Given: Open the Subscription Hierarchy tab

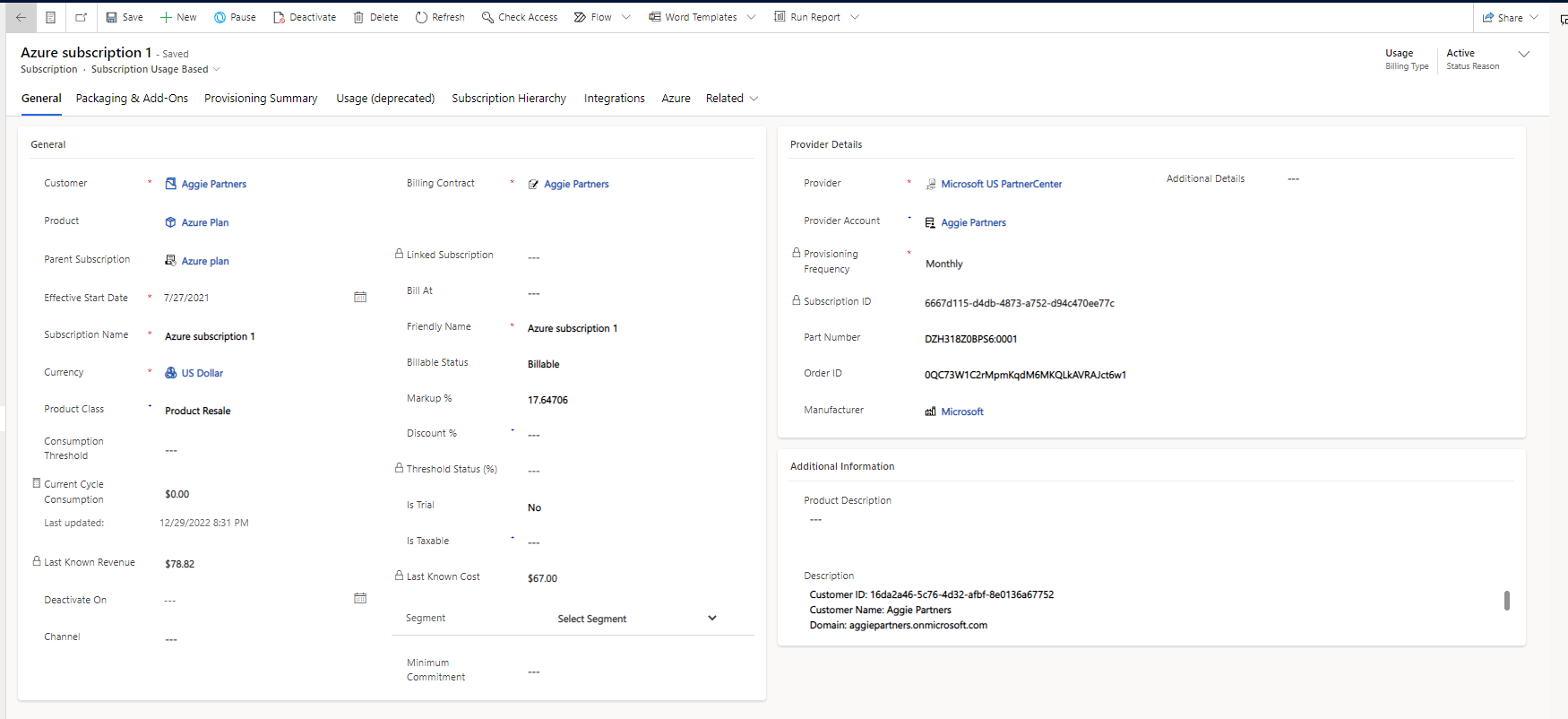Looking at the screenshot, I should 509,99.
